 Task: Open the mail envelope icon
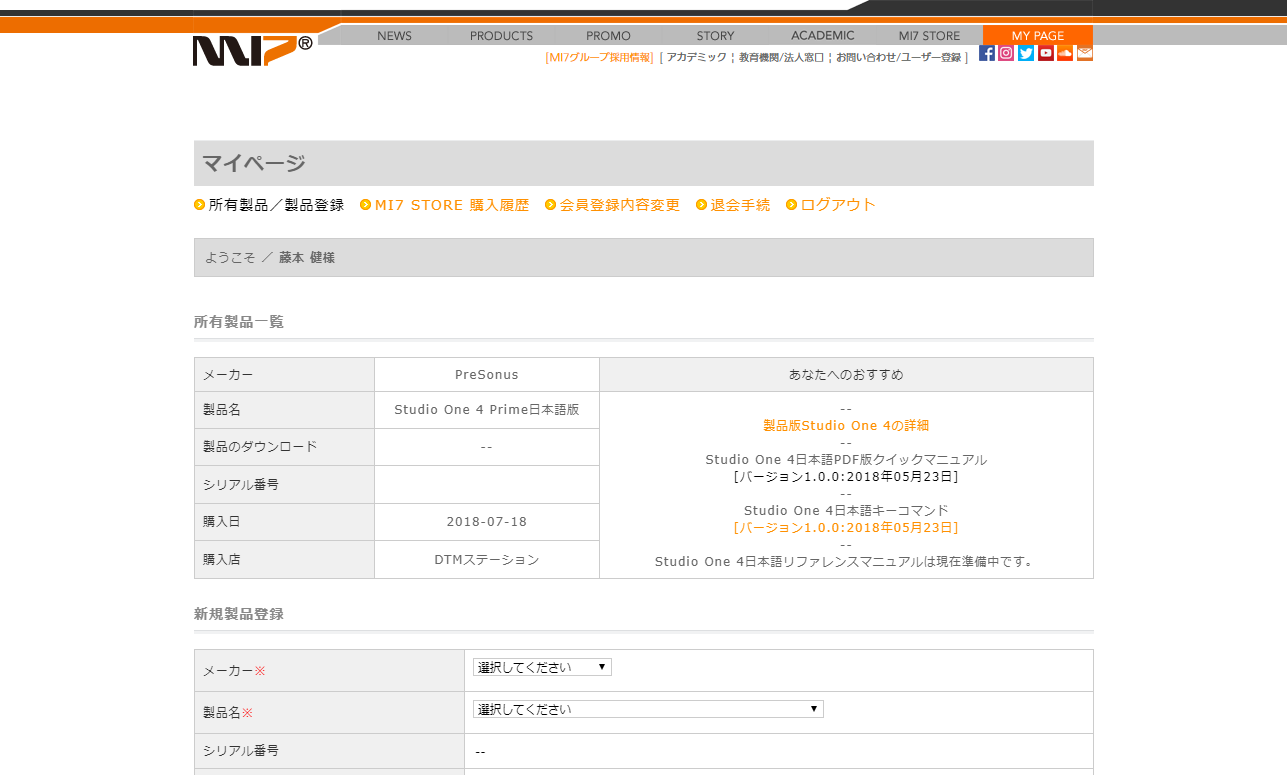pyautogui.click(x=1085, y=53)
